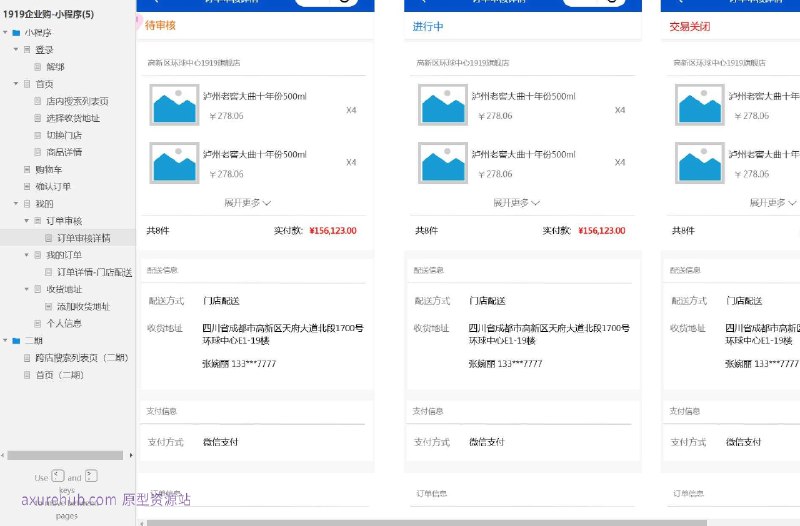Expand 展开更多 in the 进行中 order
The image size is (800, 526).
(x=516, y=203)
